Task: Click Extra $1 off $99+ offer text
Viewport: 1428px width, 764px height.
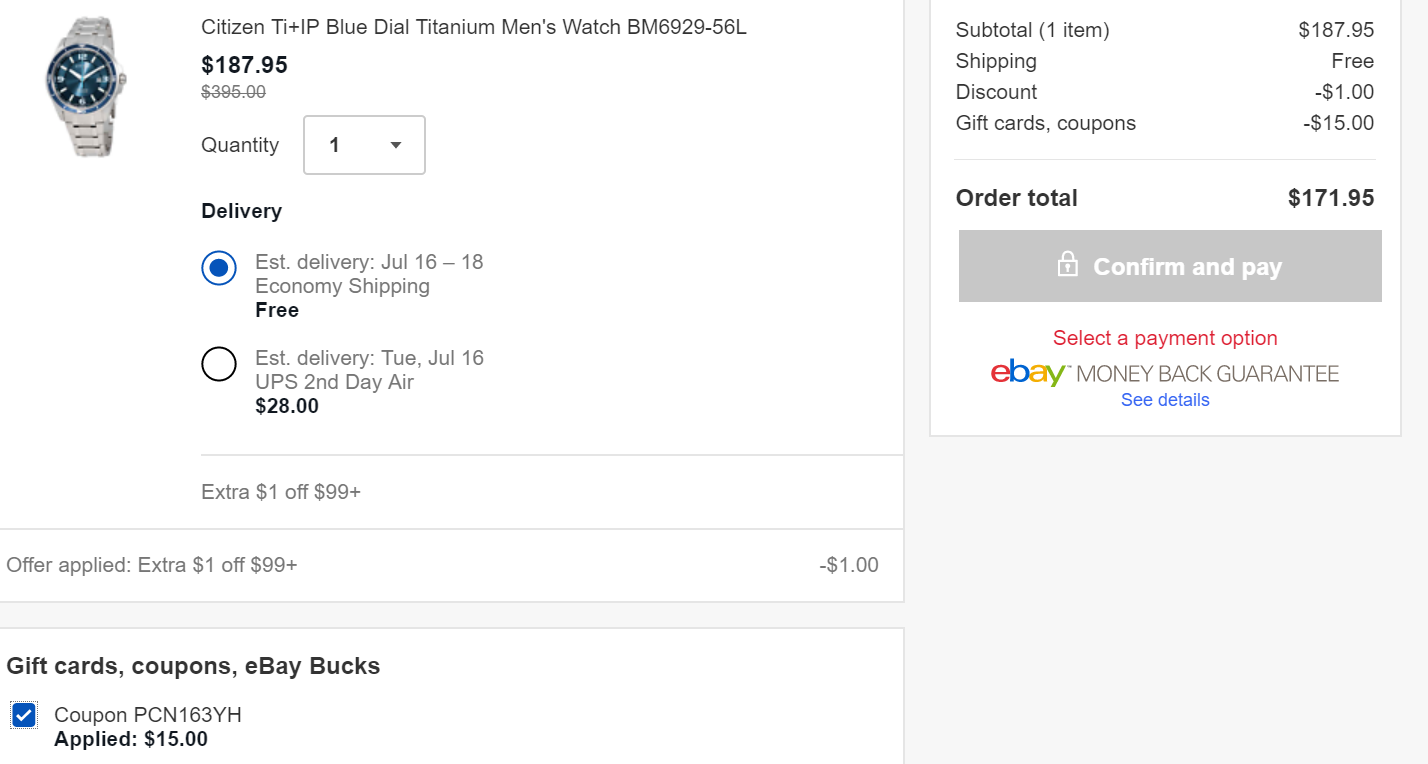Action: (x=281, y=492)
